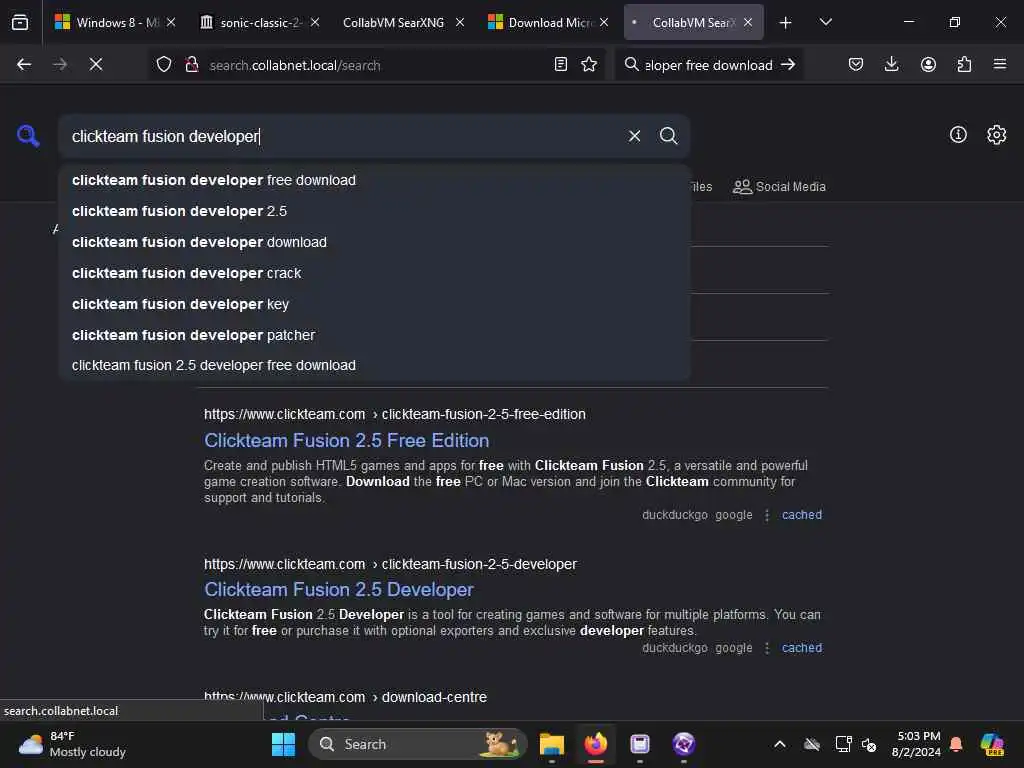Screen dimensions: 1024x768
Task: Show hidden system tray icons
Action: pyautogui.click(x=780, y=744)
